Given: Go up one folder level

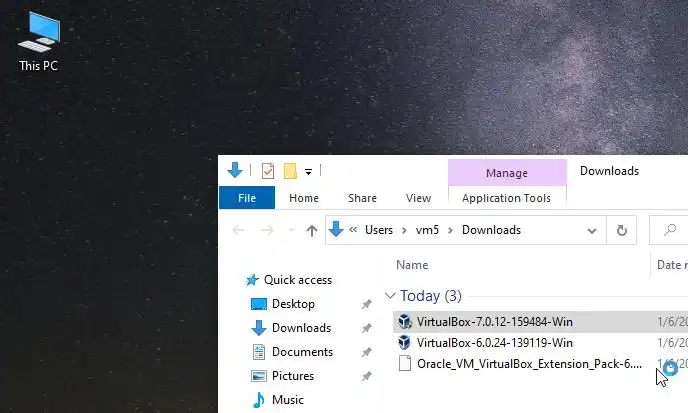Looking at the screenshot, I should [x=312, y=230].
